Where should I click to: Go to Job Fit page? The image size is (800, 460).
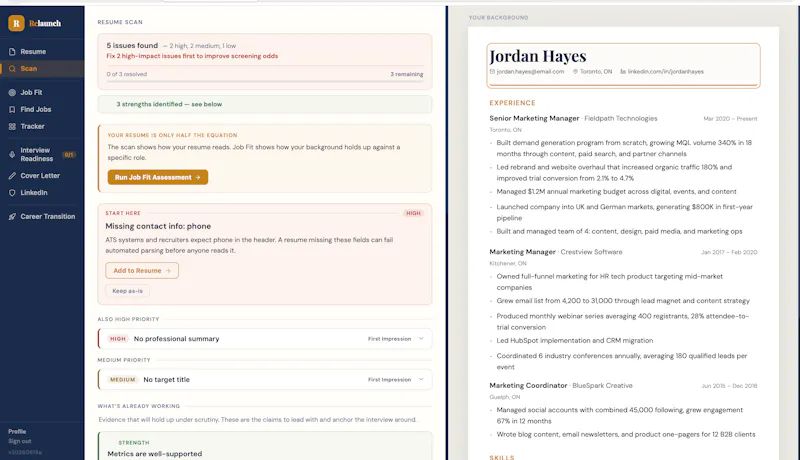click(42, 92)
